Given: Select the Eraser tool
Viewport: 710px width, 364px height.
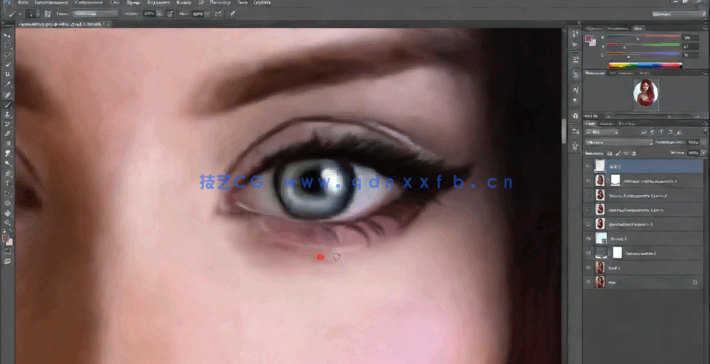Looking at the screenshot, I should tap(8, 134).
